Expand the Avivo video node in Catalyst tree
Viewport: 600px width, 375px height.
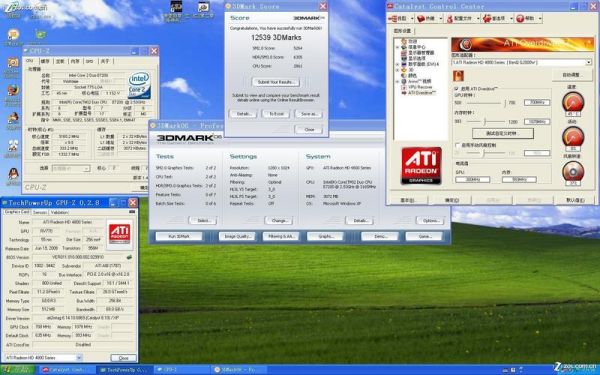pos(397,81)
